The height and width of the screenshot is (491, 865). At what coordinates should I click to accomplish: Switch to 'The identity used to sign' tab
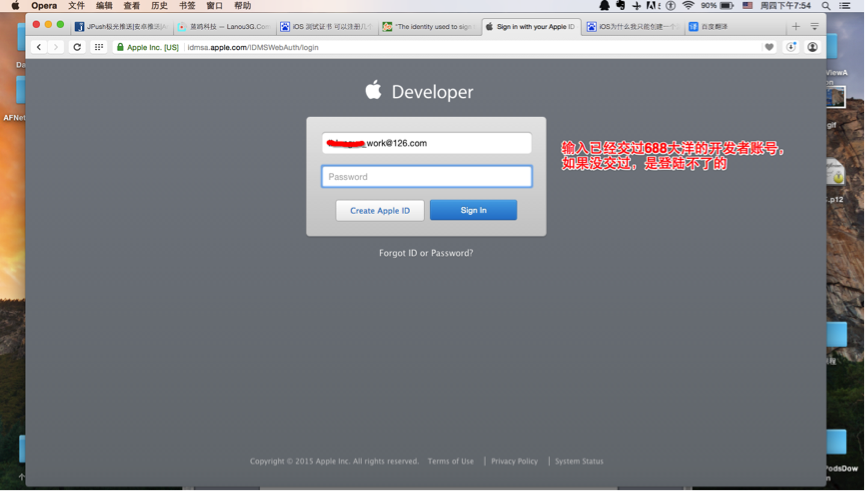[429, 26]
